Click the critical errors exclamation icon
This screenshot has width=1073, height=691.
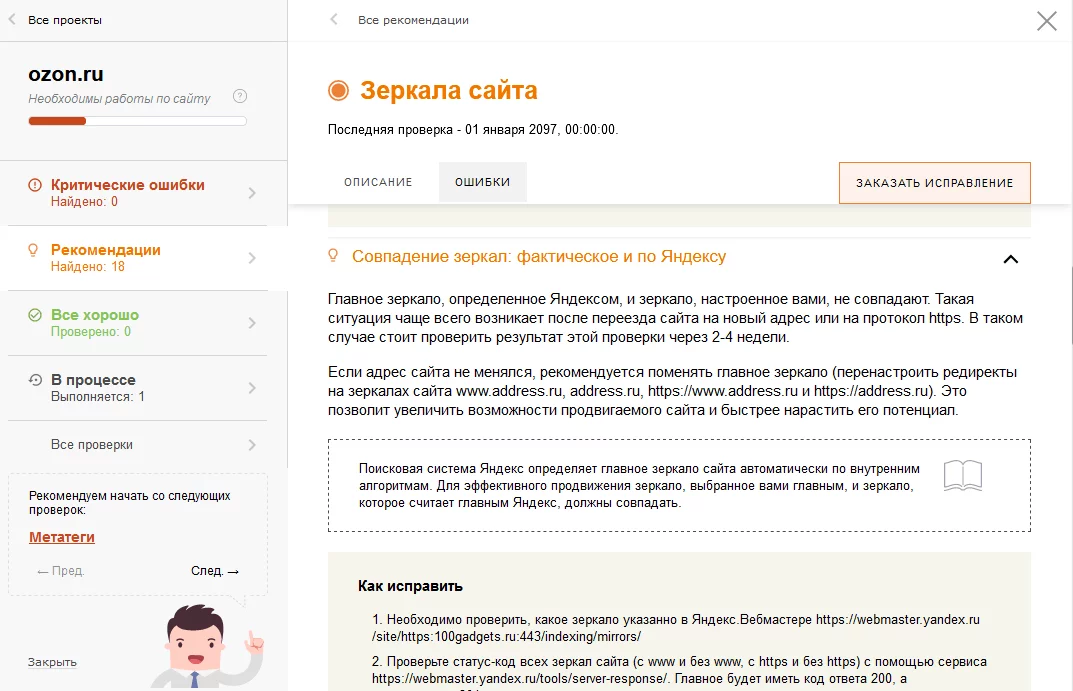tap(34, 185)
